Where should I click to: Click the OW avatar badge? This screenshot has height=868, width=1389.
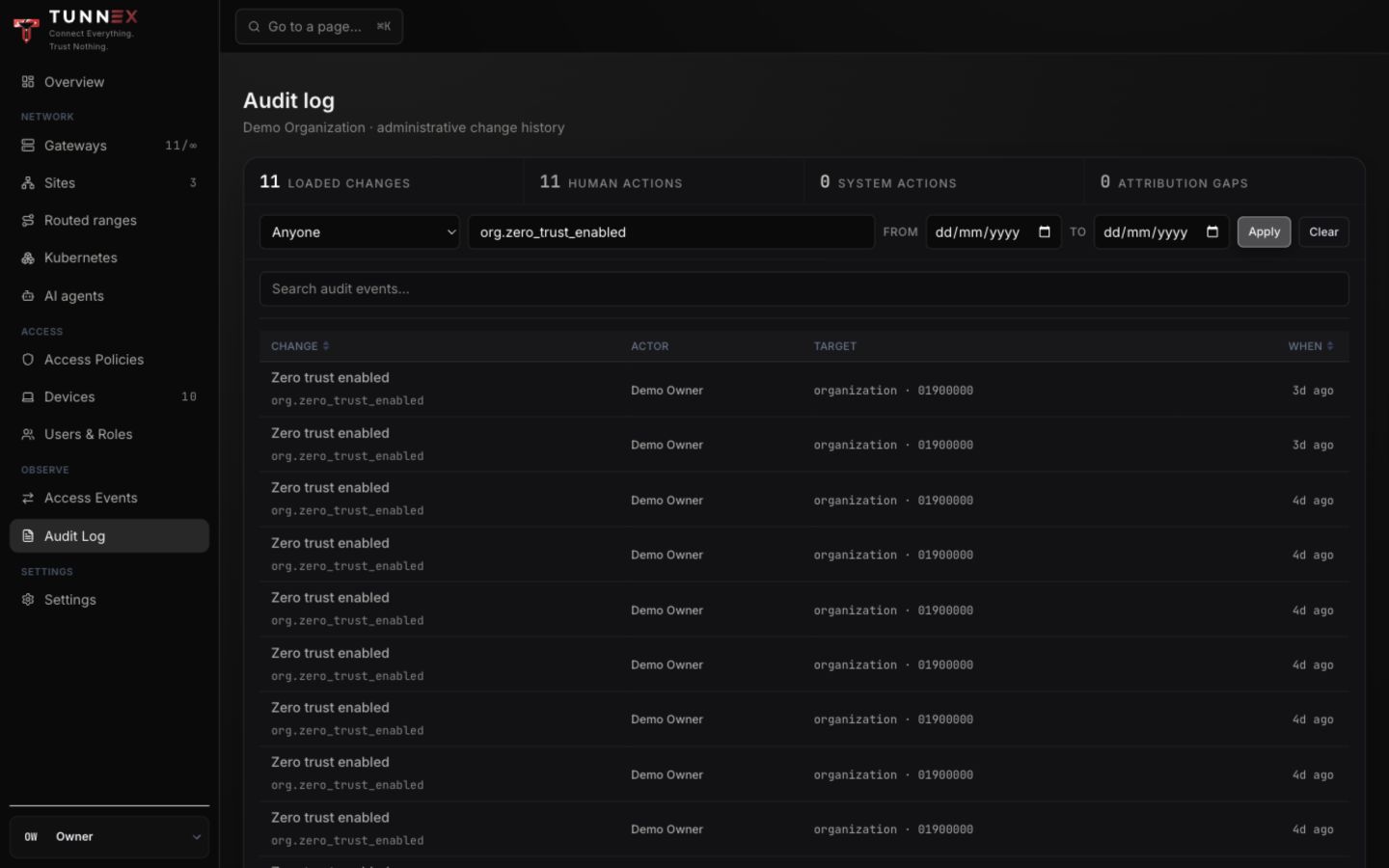pos(31,837)
